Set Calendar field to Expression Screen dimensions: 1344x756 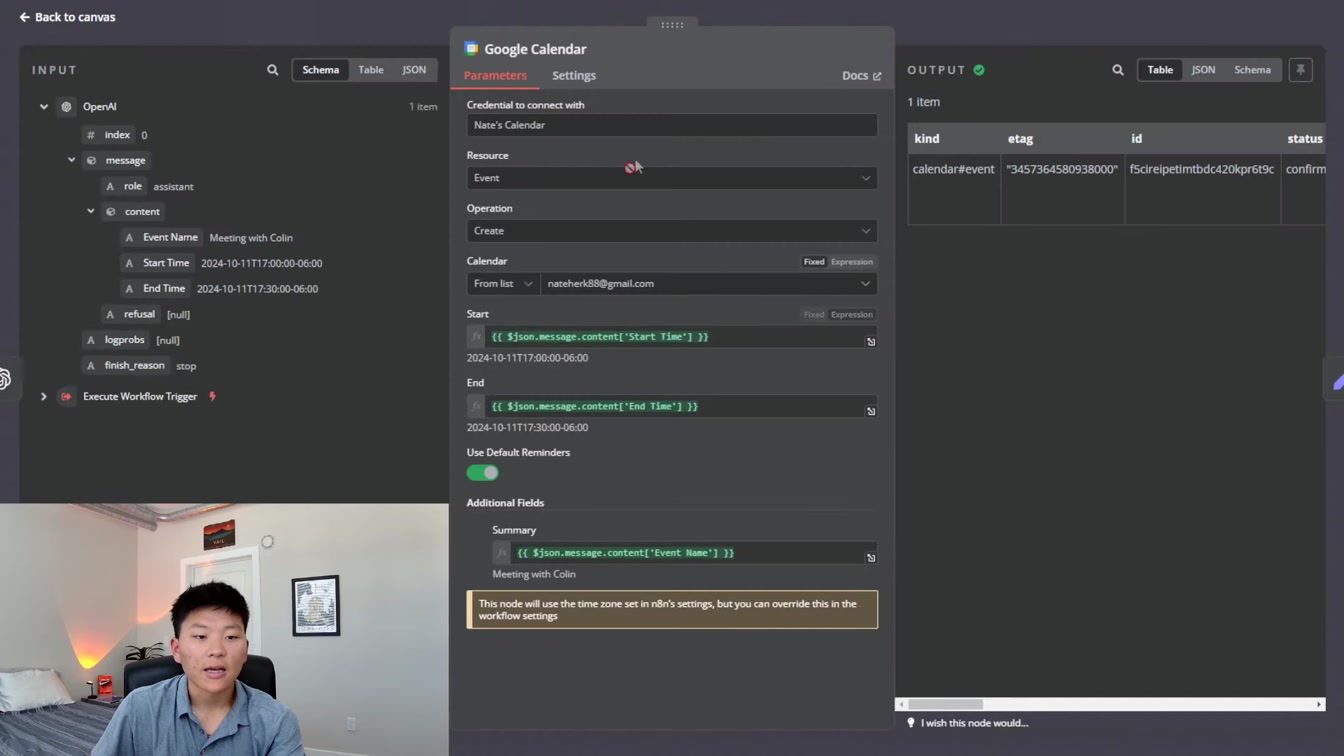852,262
